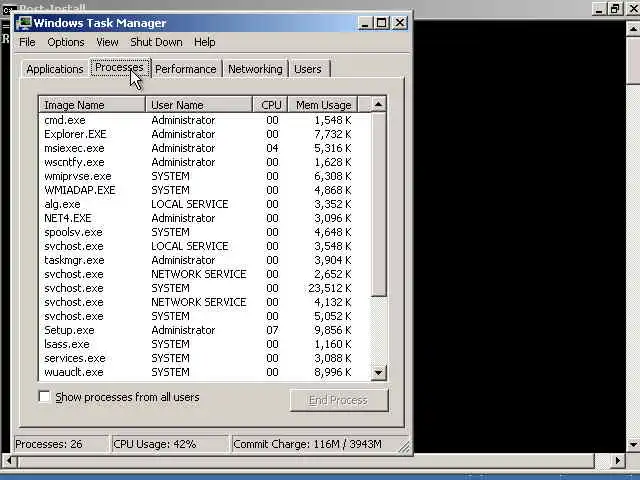This screenshot has width=640, height=480.
Task: Click the End Process button
Action: (x=339, y=400)
